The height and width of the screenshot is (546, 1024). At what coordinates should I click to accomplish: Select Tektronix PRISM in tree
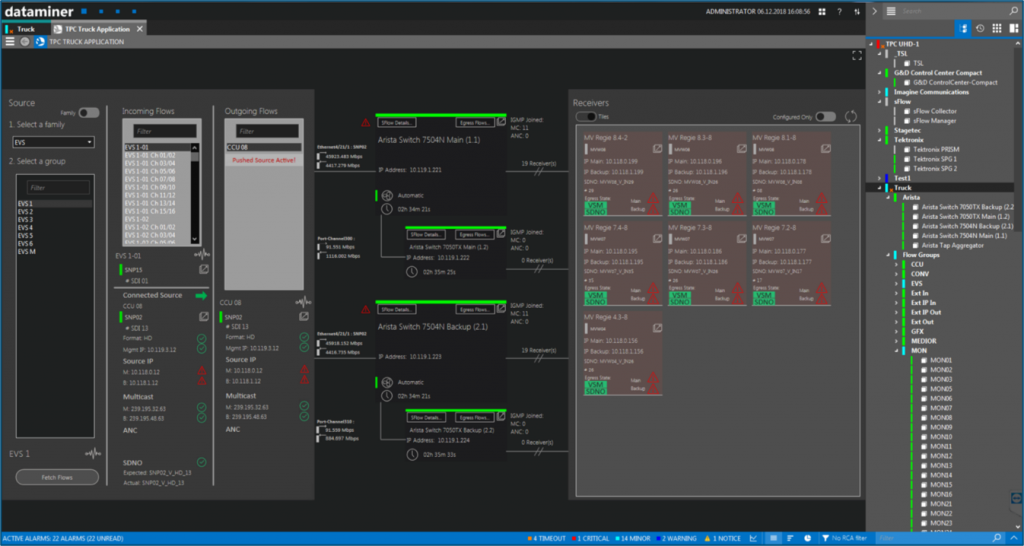(936, 149)
